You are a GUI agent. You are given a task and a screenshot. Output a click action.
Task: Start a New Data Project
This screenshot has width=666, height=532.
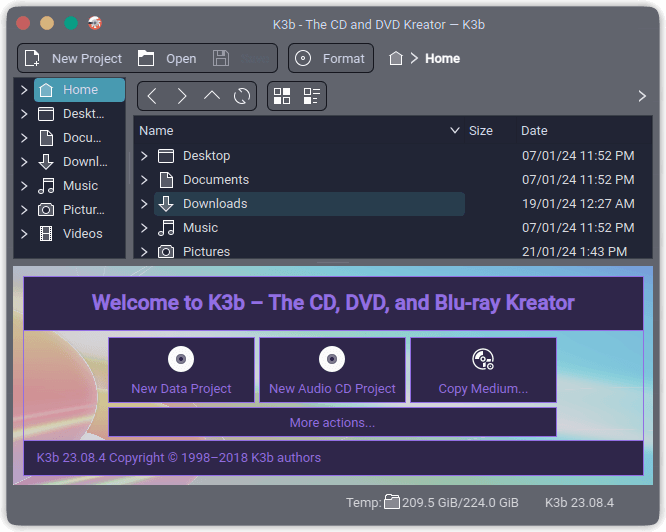point(181,370)
